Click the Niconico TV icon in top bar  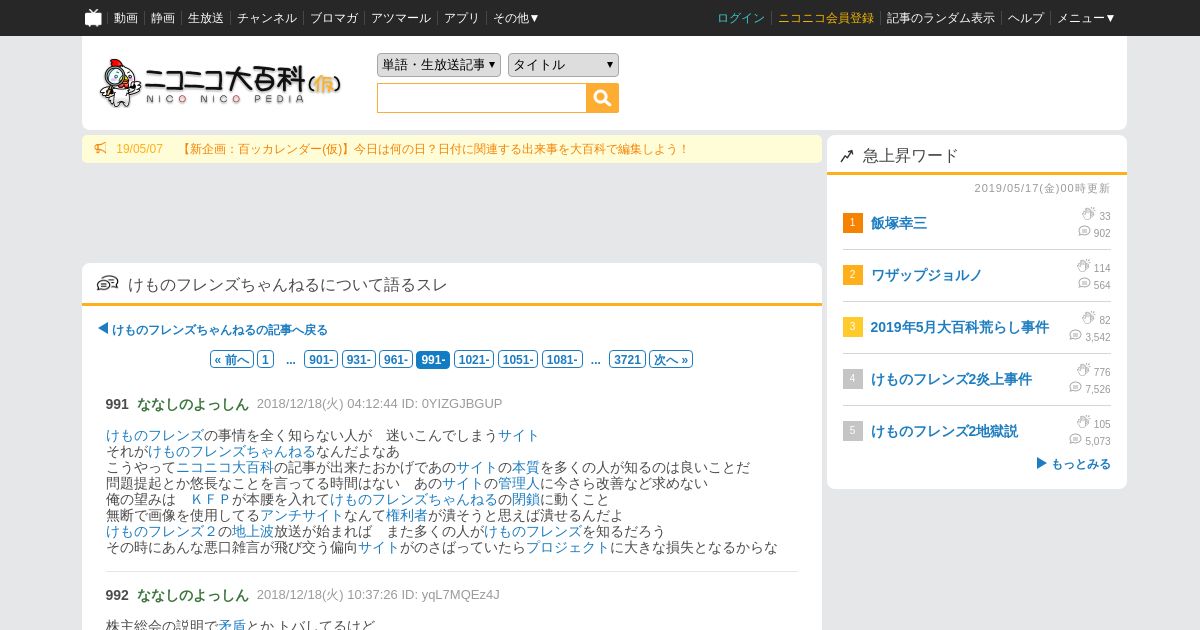93,18
